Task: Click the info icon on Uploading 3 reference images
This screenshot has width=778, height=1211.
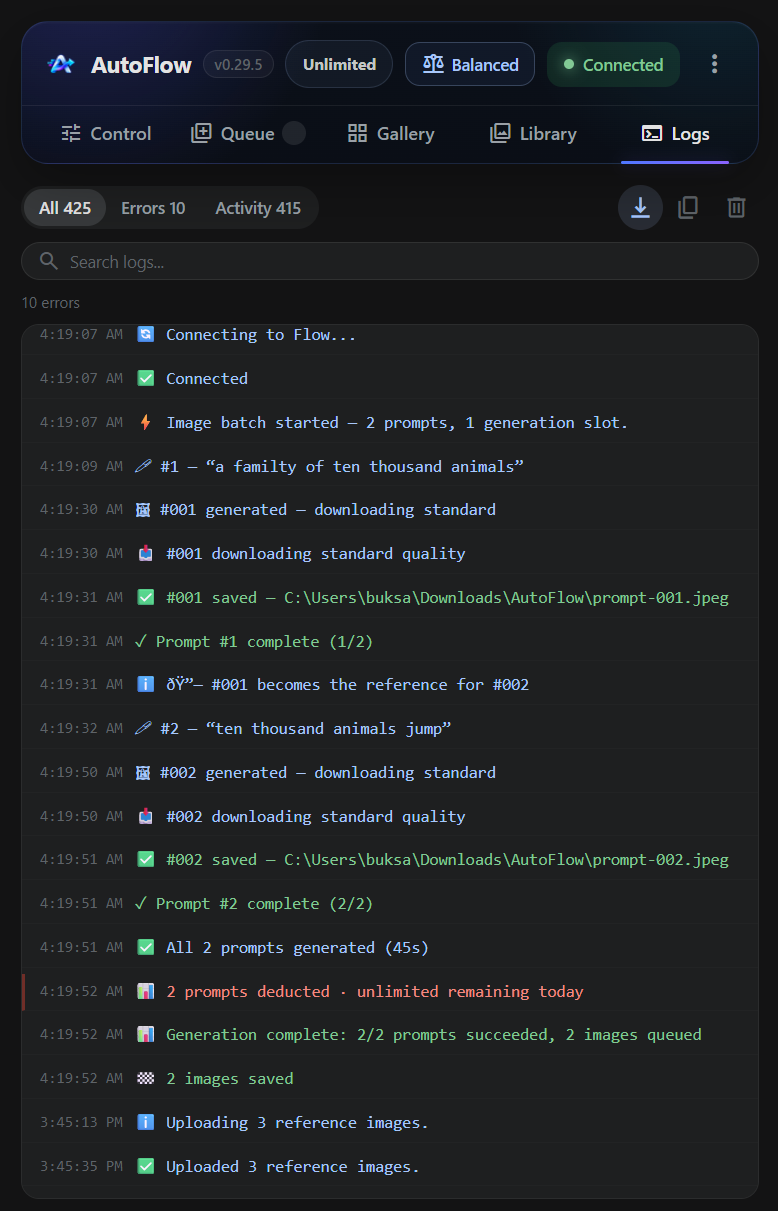Action: coord(146,1122)
